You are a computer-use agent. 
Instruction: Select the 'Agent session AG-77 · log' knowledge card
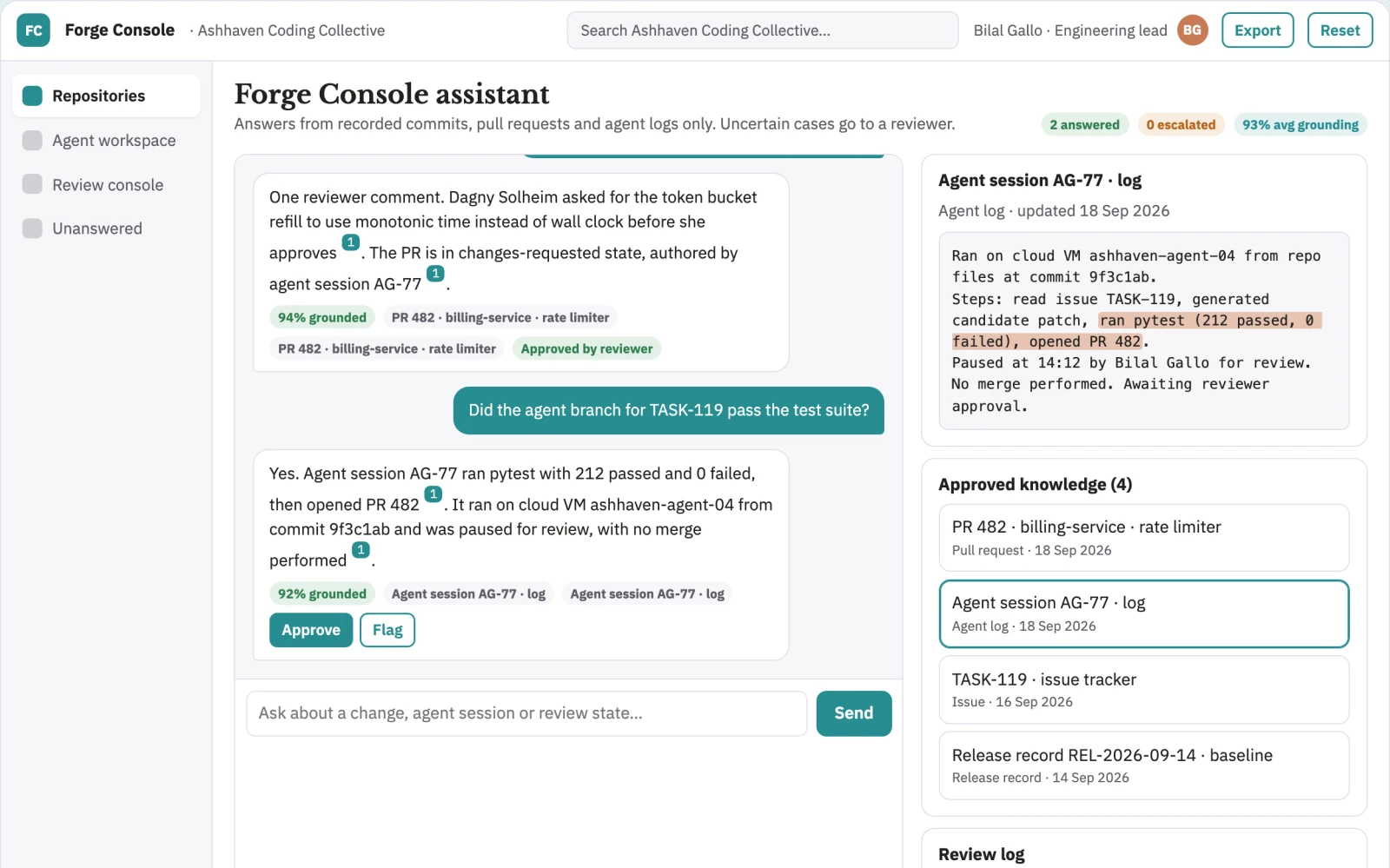pyautogui.click(x=1143, y=613)
